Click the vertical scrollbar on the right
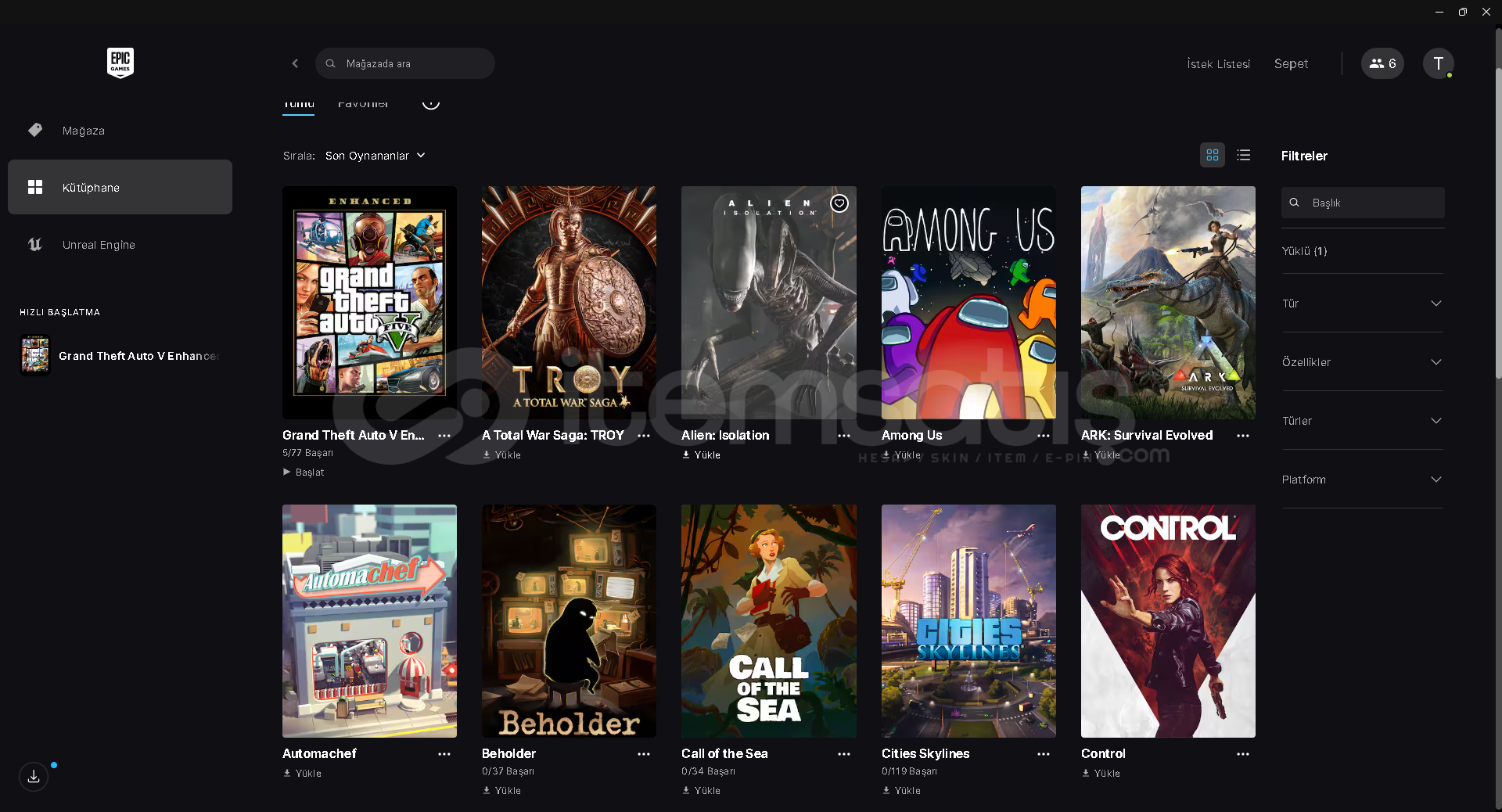 click(1498, 224)
